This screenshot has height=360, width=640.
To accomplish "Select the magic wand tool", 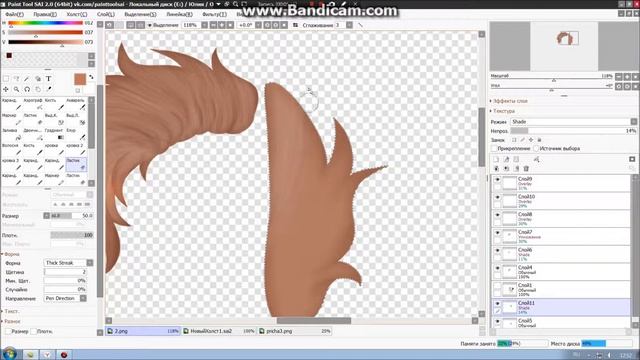I will [27, 78].
